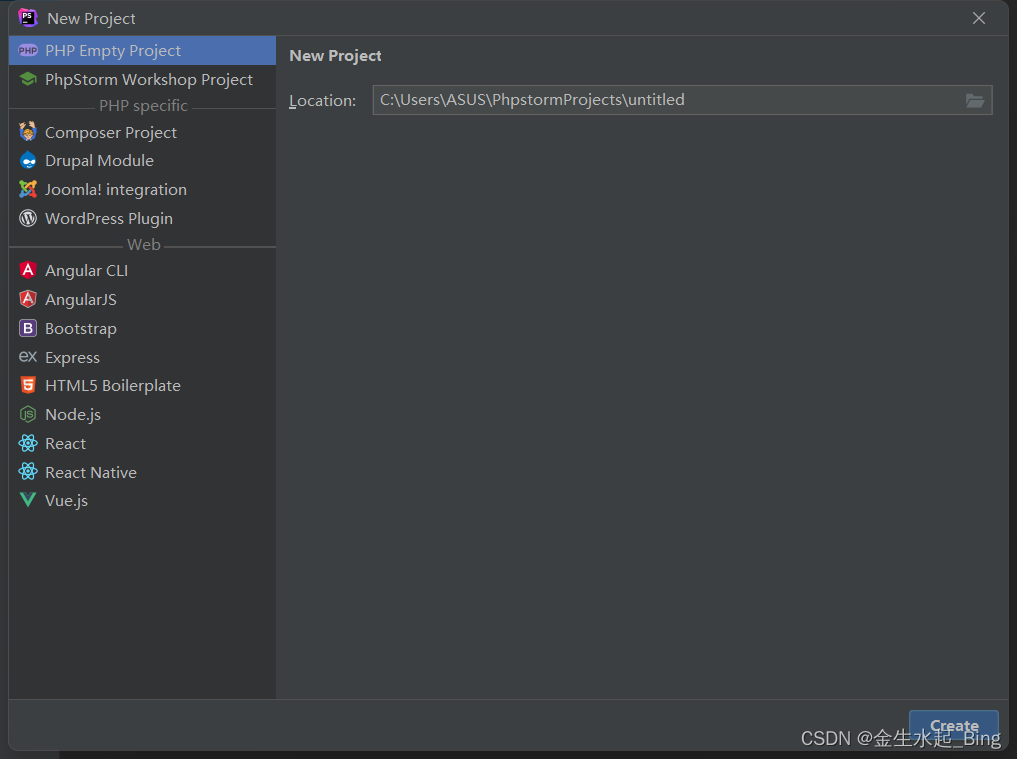The width and height of the screenshot is (1017, 759).
Task: Select PHP Empty Project template
Action: click(x=113, y=50)
